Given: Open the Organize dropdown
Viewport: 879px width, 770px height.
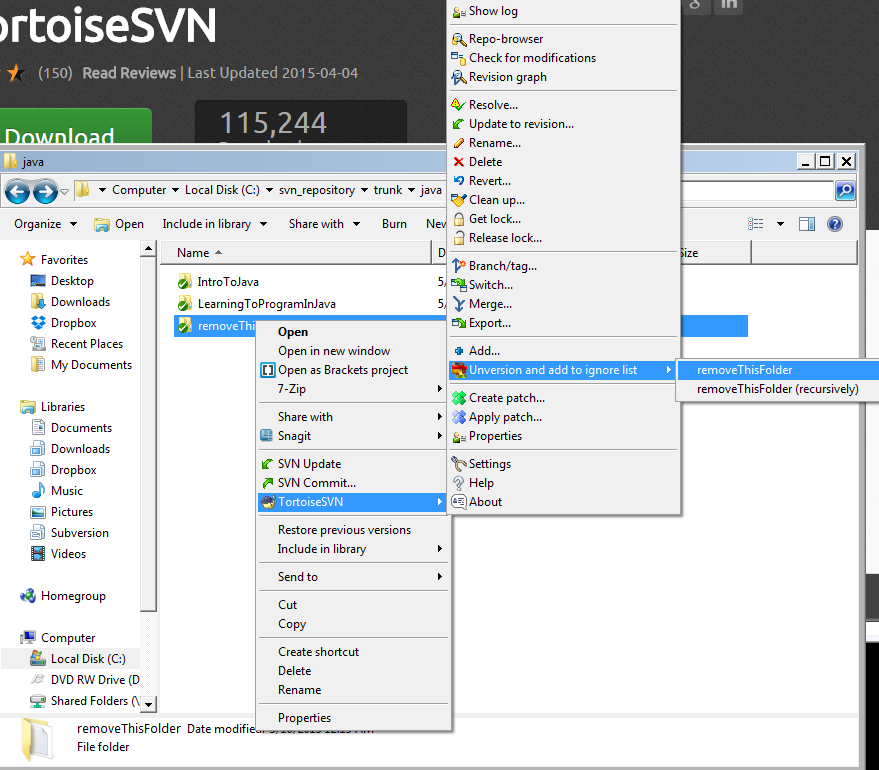Looking at the screenshot, I should (45, 224).
